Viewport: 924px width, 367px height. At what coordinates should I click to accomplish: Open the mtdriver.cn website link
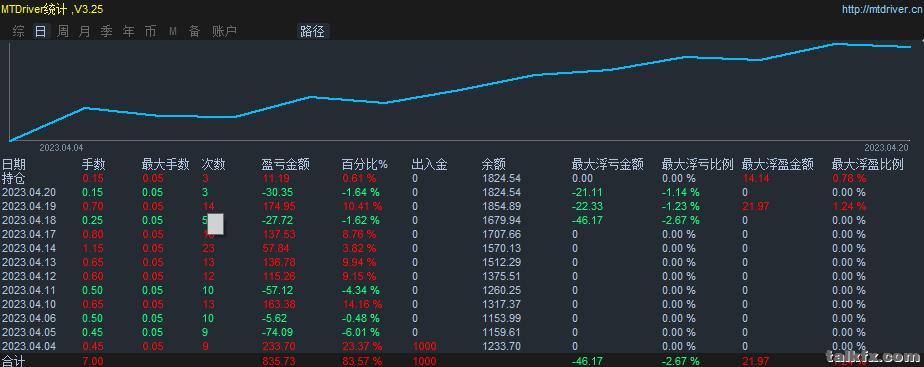pyautogui.click(x=882, y=9)
